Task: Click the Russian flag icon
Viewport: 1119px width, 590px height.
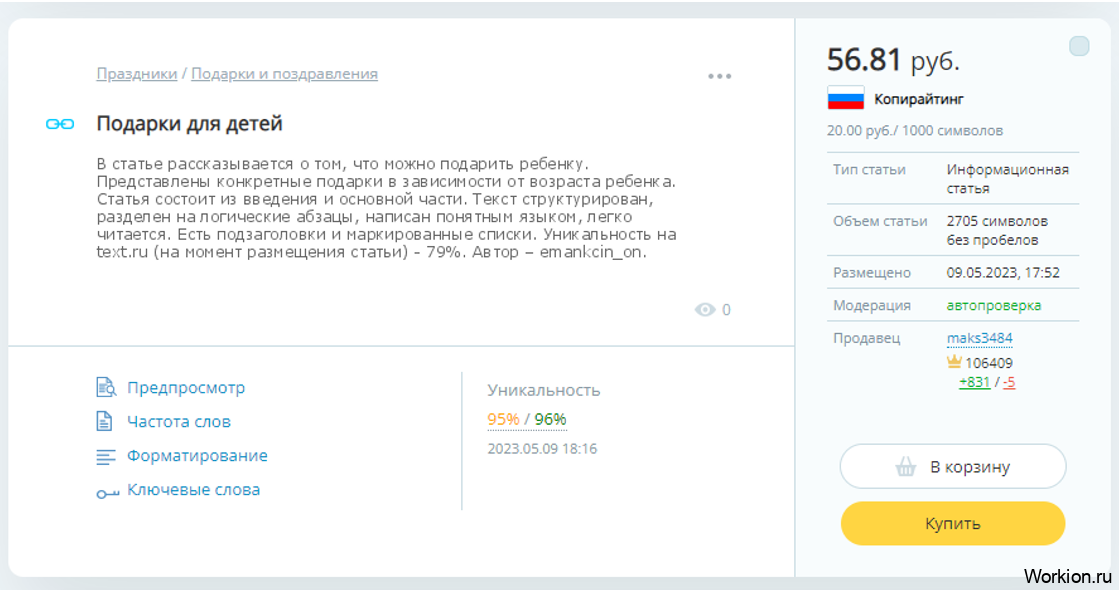Action: click(846, 98)
